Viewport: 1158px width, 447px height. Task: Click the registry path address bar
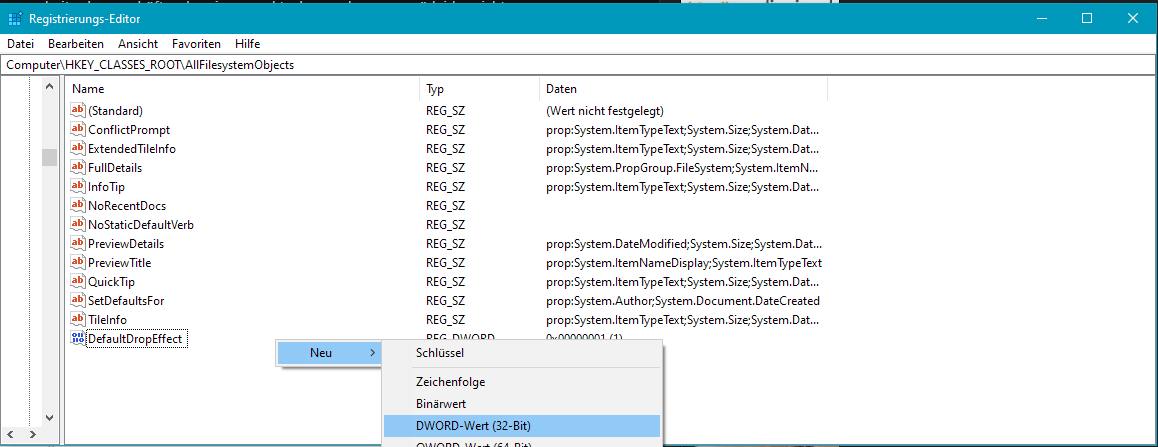coord(578,65)
